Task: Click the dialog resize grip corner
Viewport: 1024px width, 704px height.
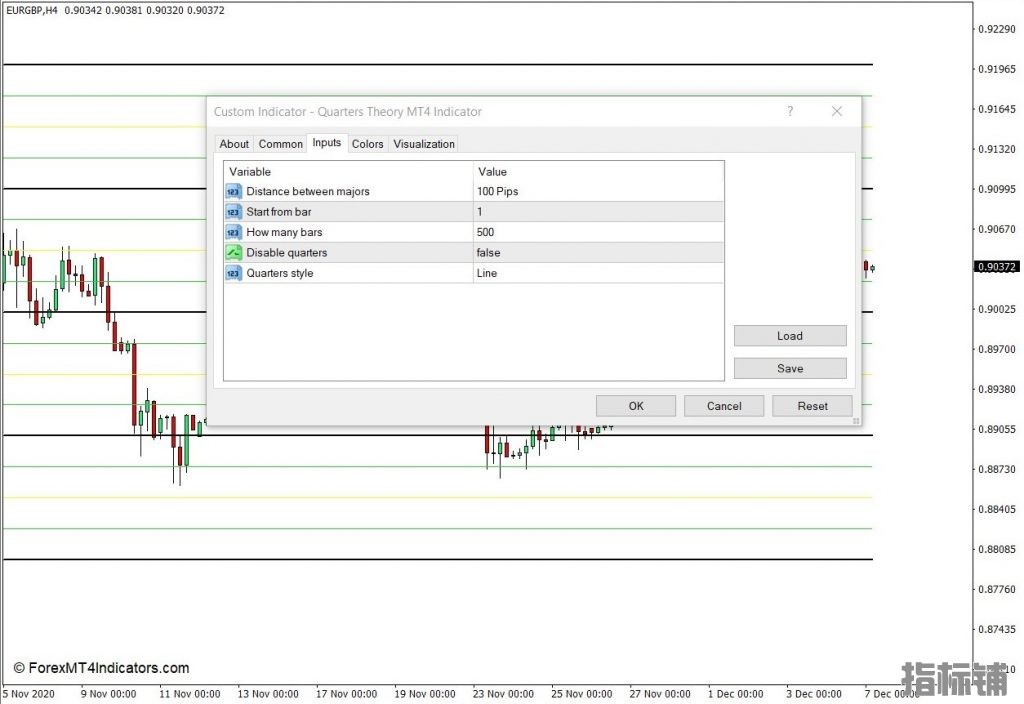Action: click(856, 421)
